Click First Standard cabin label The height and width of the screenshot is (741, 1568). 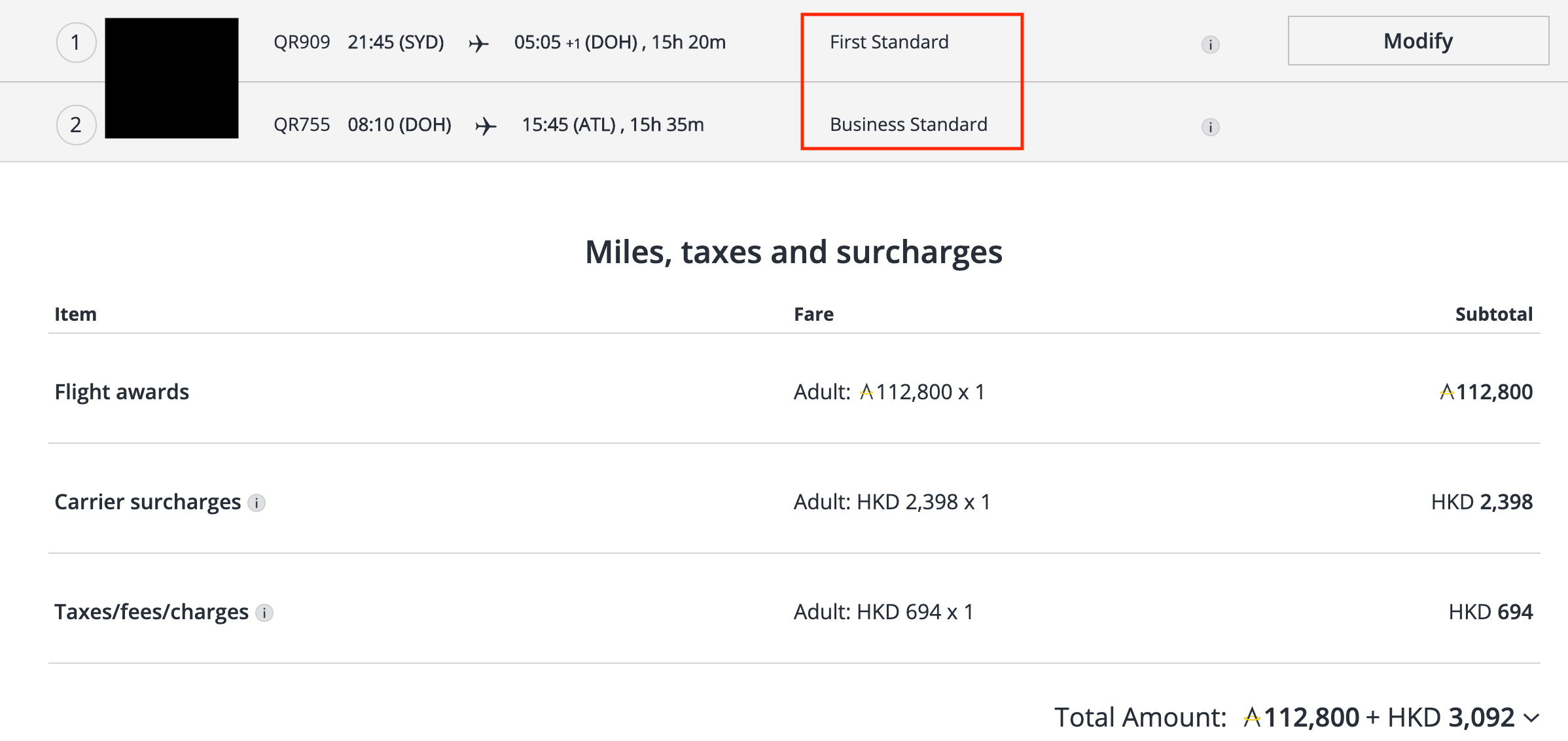click(889, 42)
